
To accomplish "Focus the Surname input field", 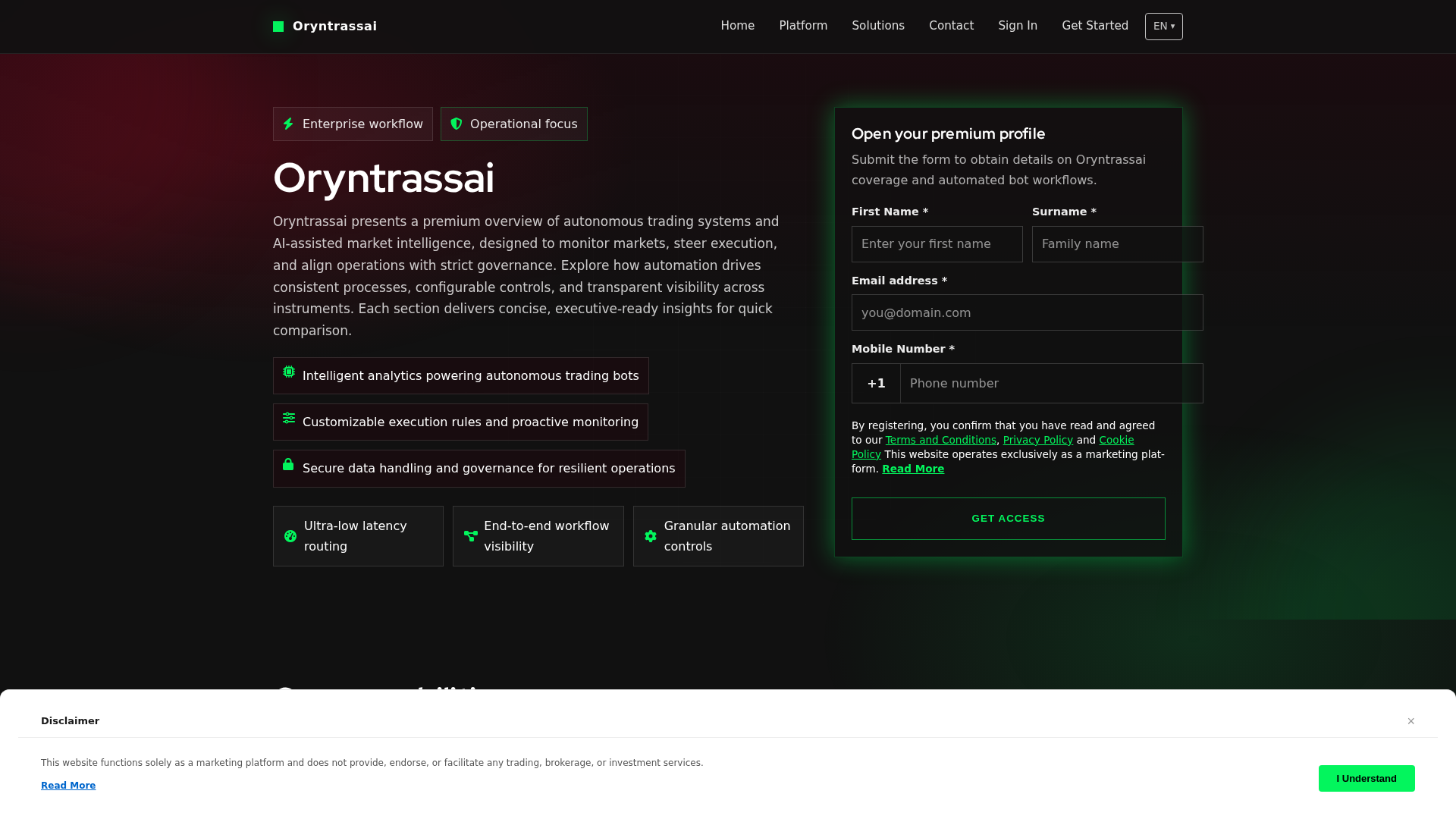I will click(x=1118, y=244).
